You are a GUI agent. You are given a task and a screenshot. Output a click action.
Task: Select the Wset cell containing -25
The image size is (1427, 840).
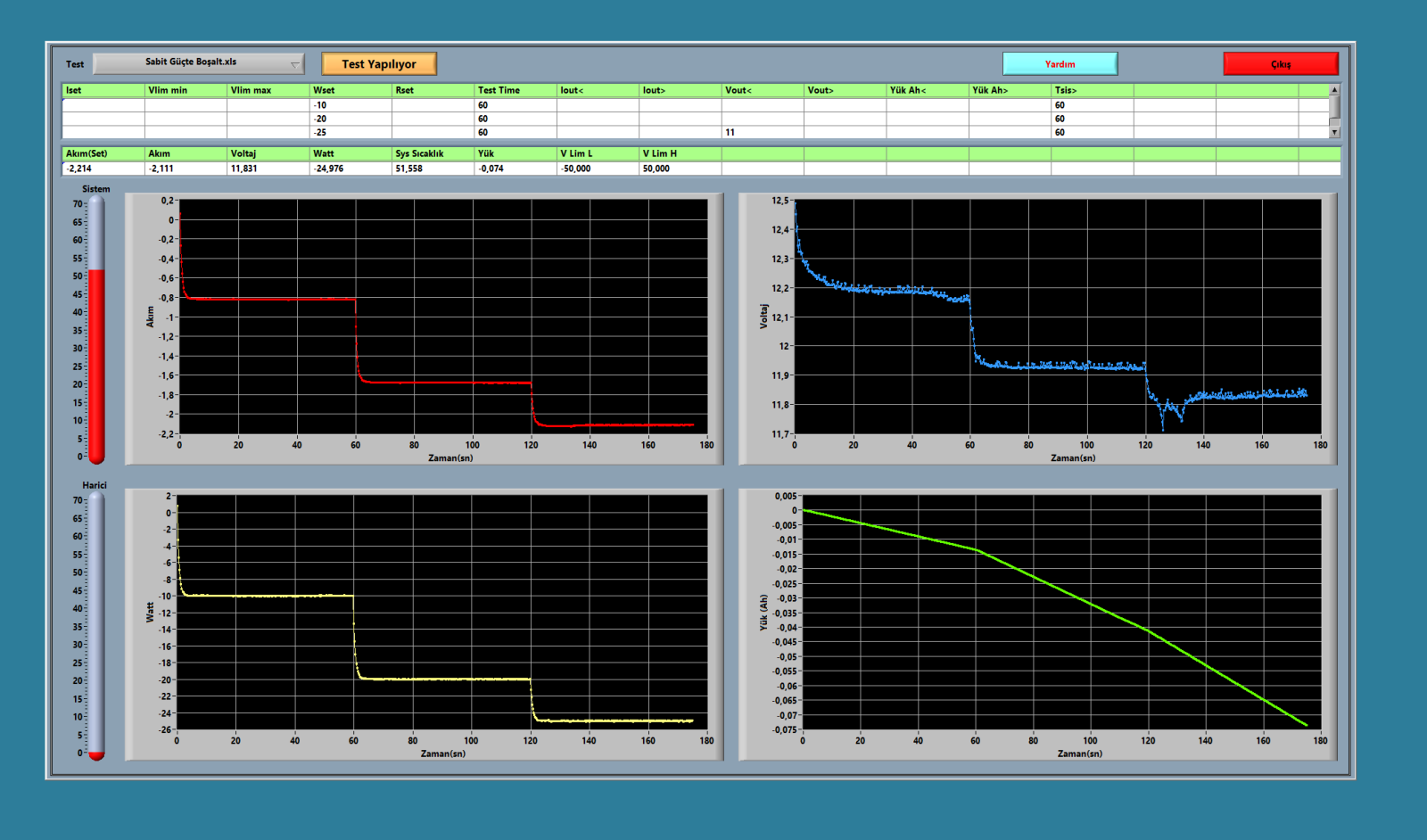350,132
